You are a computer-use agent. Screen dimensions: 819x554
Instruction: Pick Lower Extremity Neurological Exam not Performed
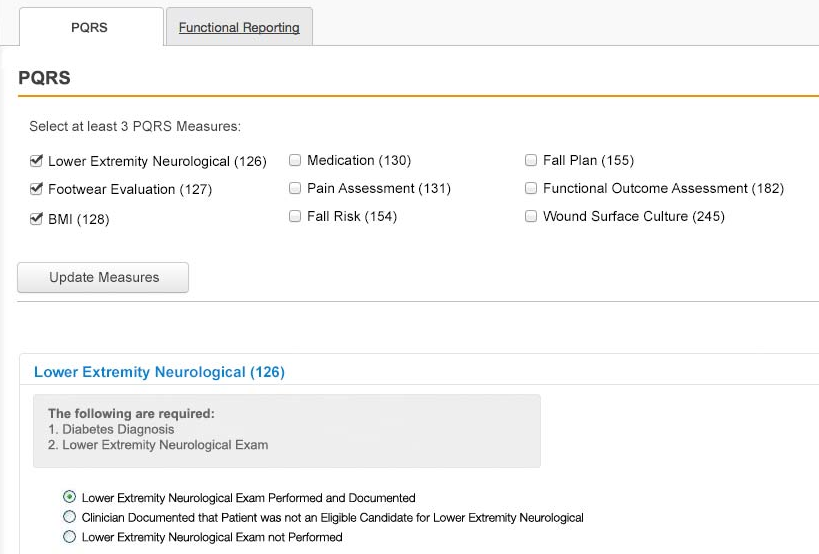tap(69, 537)
